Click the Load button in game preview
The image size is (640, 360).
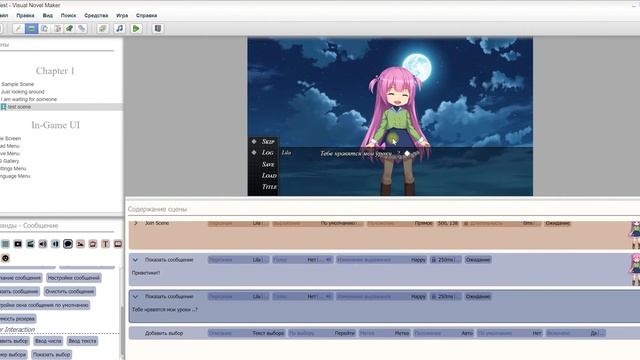[x=269, y=176]
